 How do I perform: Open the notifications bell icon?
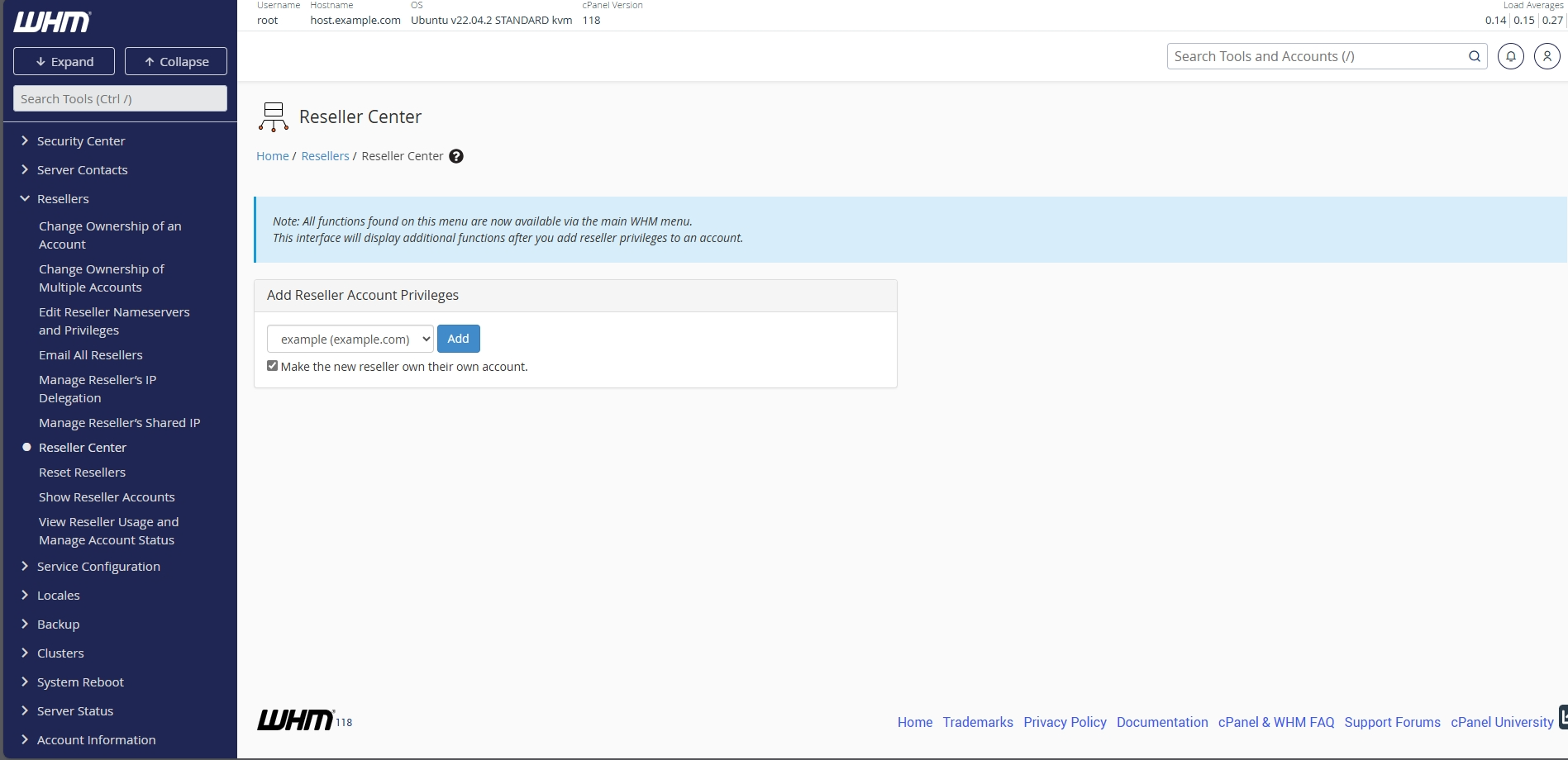1511,56
